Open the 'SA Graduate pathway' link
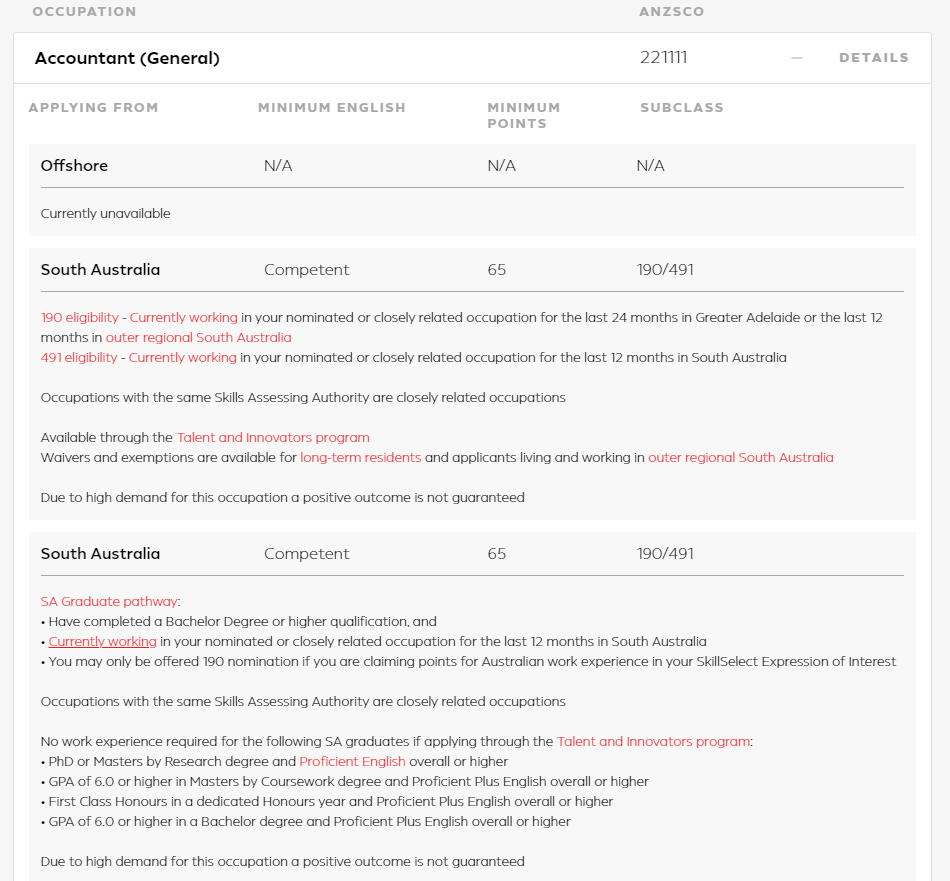The height and width of the screenshot is (881, 950). pyautogui.click(x=109, y=601)
